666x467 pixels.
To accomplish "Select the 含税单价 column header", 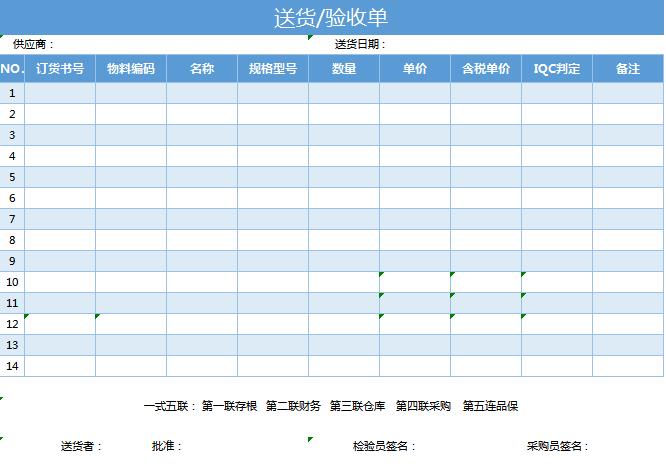I will (486, 69).
